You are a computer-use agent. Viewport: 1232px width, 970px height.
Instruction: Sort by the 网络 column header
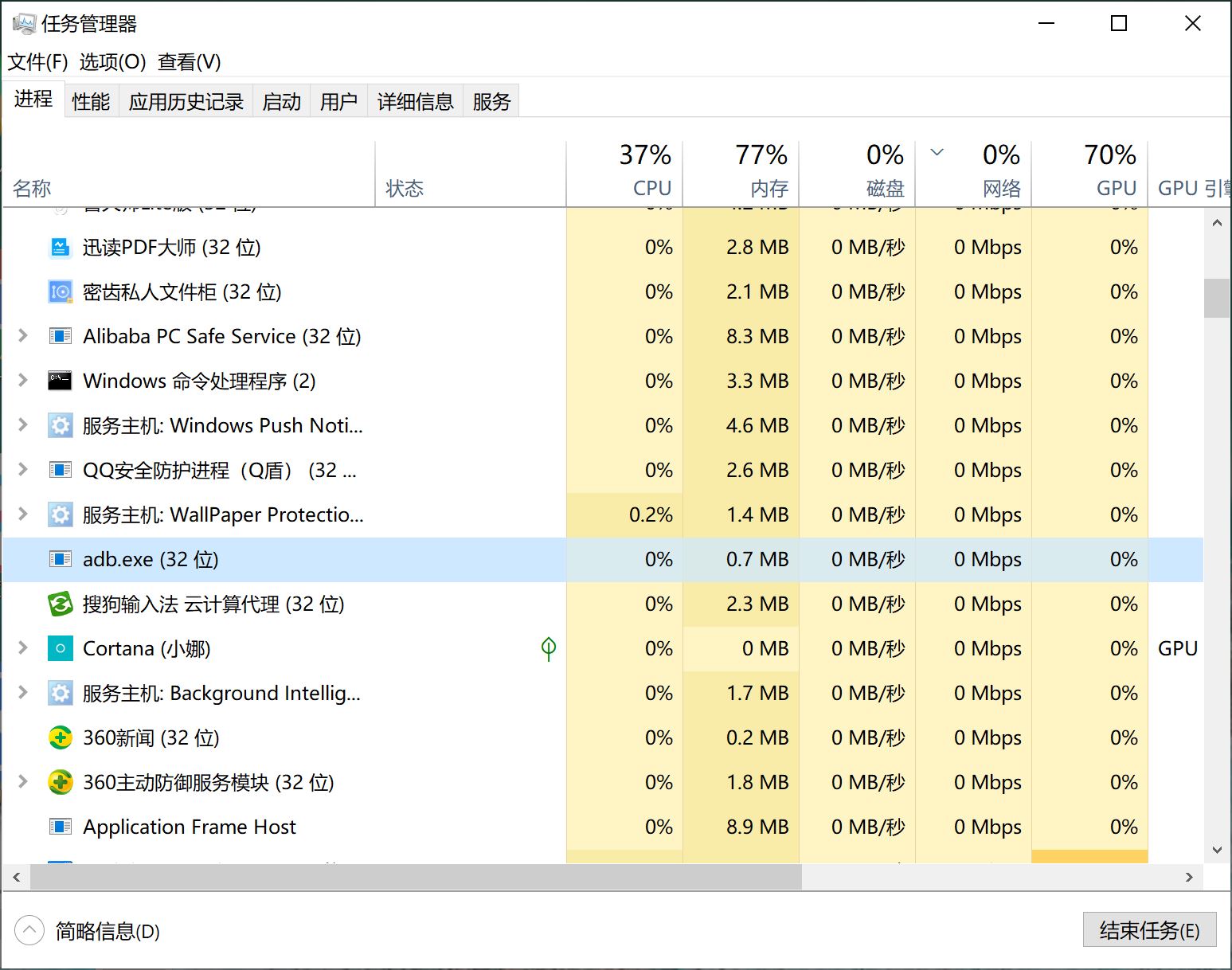973,174
